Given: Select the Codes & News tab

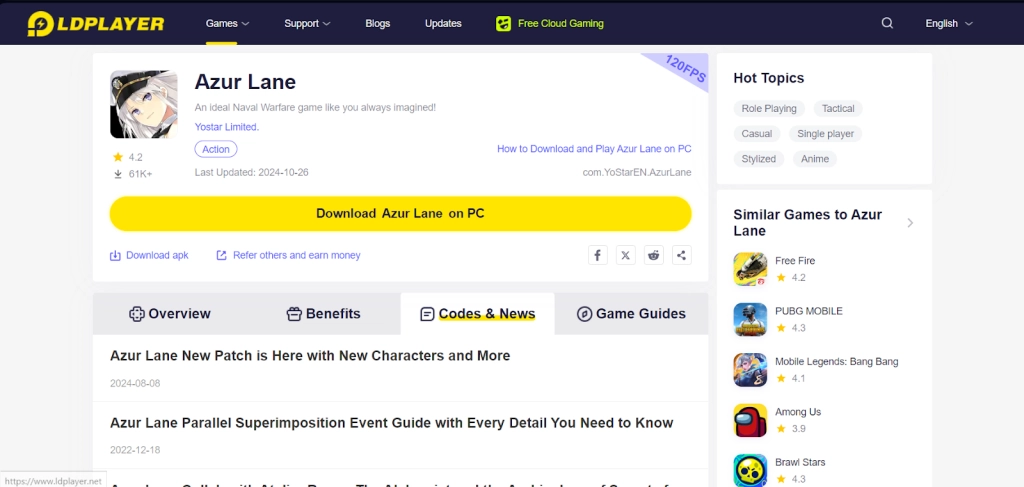Looking at the screenshot, I should click(x=477, y=314).
